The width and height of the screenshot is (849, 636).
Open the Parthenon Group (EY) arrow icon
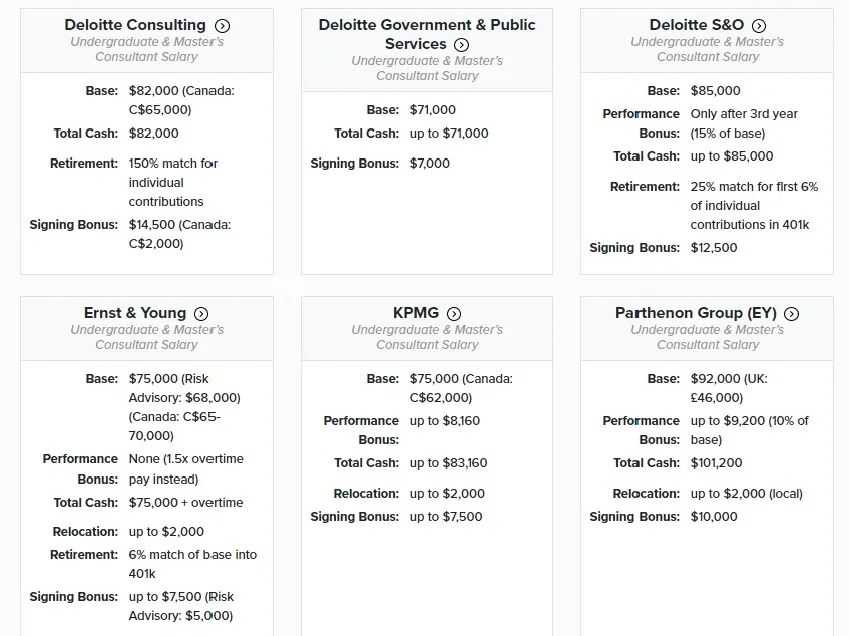click(792, 314)
